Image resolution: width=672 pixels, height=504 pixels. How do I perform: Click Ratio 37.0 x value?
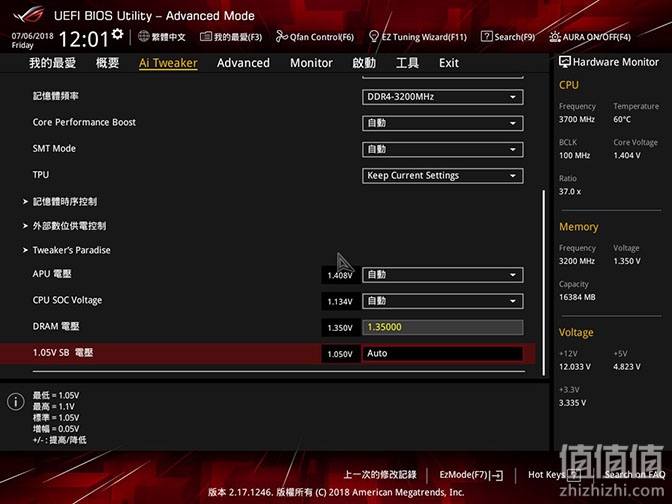pyautogui.click(x=570, y=192)
